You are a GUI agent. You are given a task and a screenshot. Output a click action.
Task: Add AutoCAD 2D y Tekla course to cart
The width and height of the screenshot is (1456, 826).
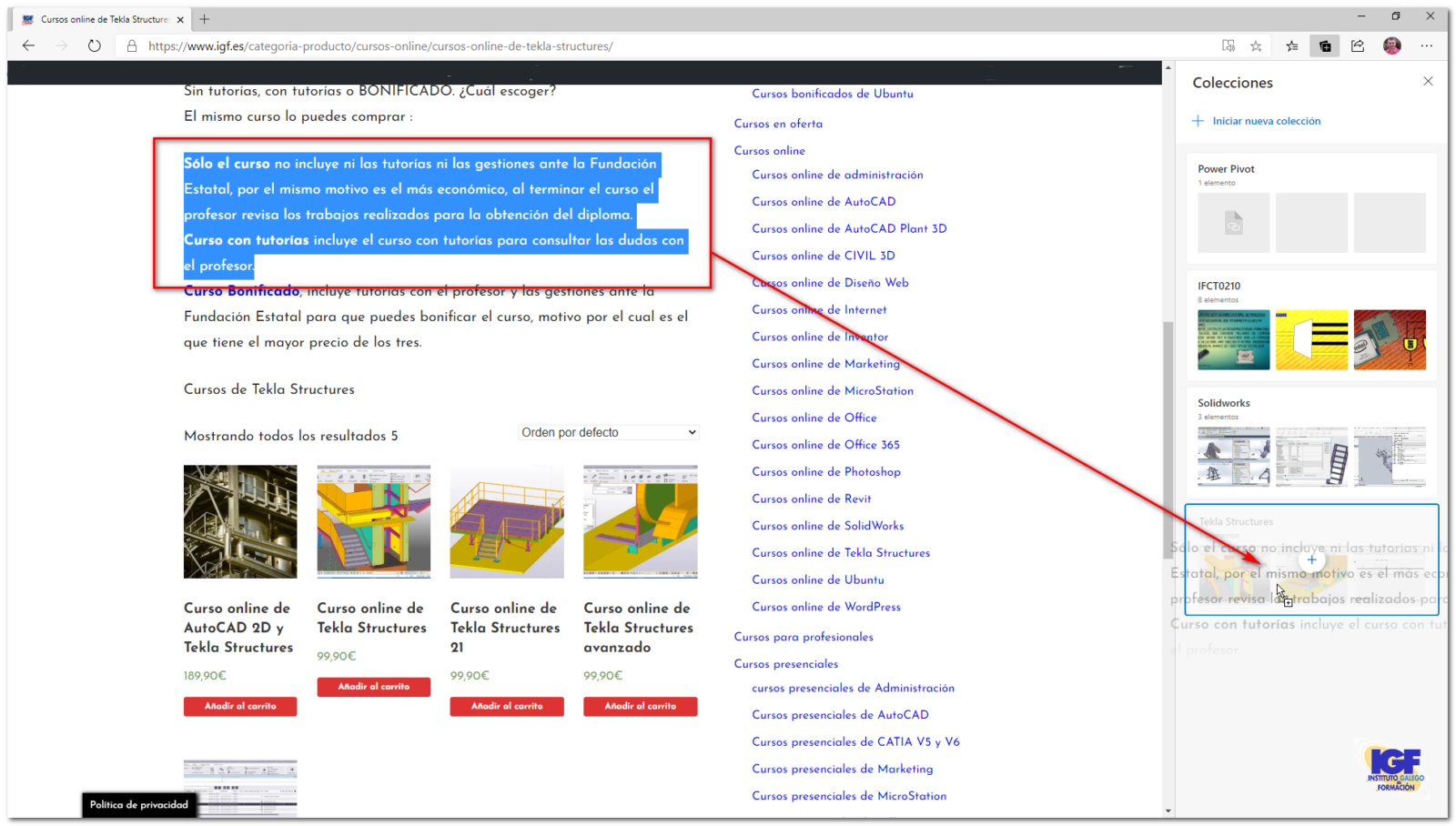[x=240, y=707]
